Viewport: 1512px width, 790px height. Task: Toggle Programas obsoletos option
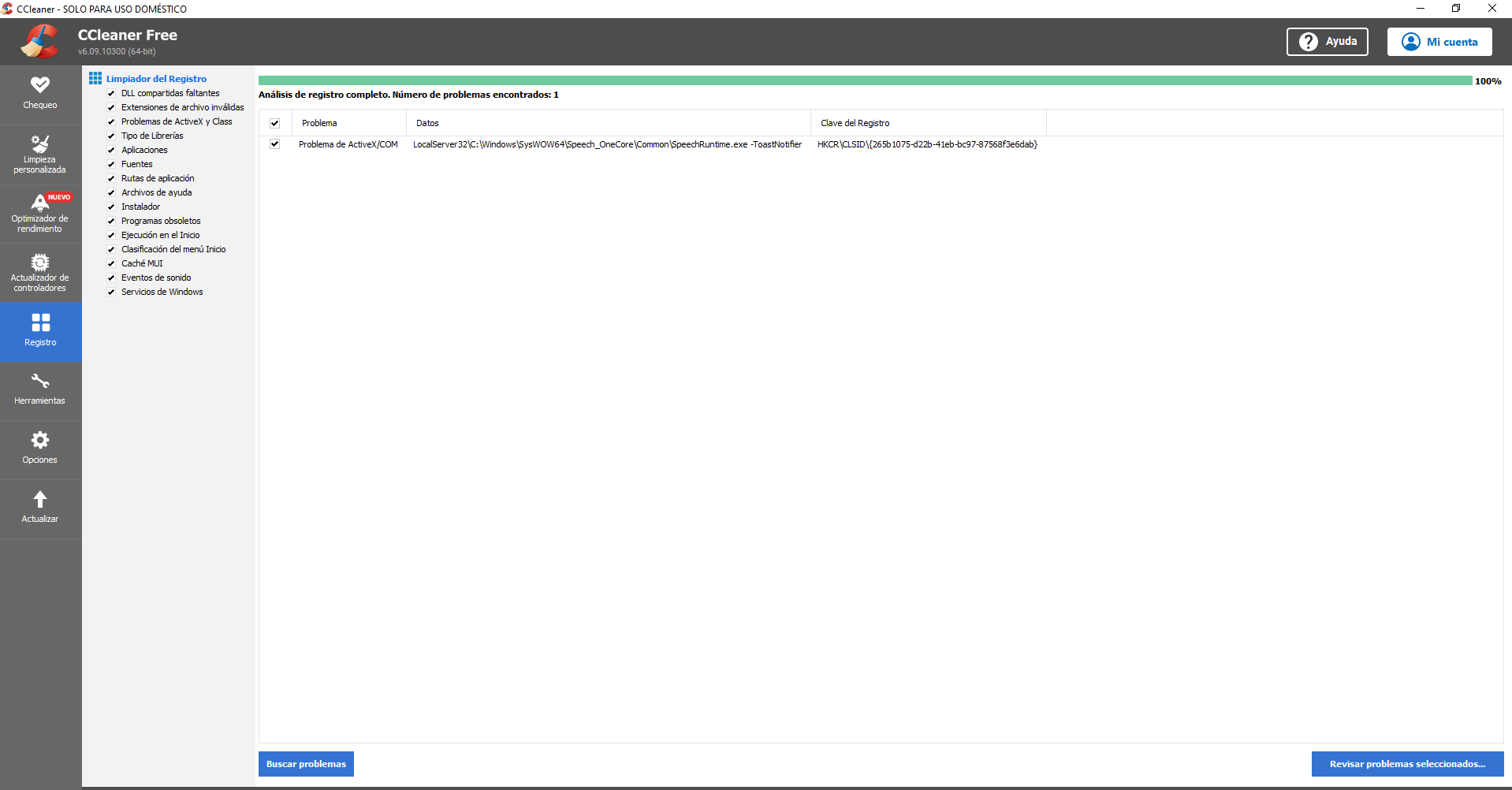pos(111,221)
